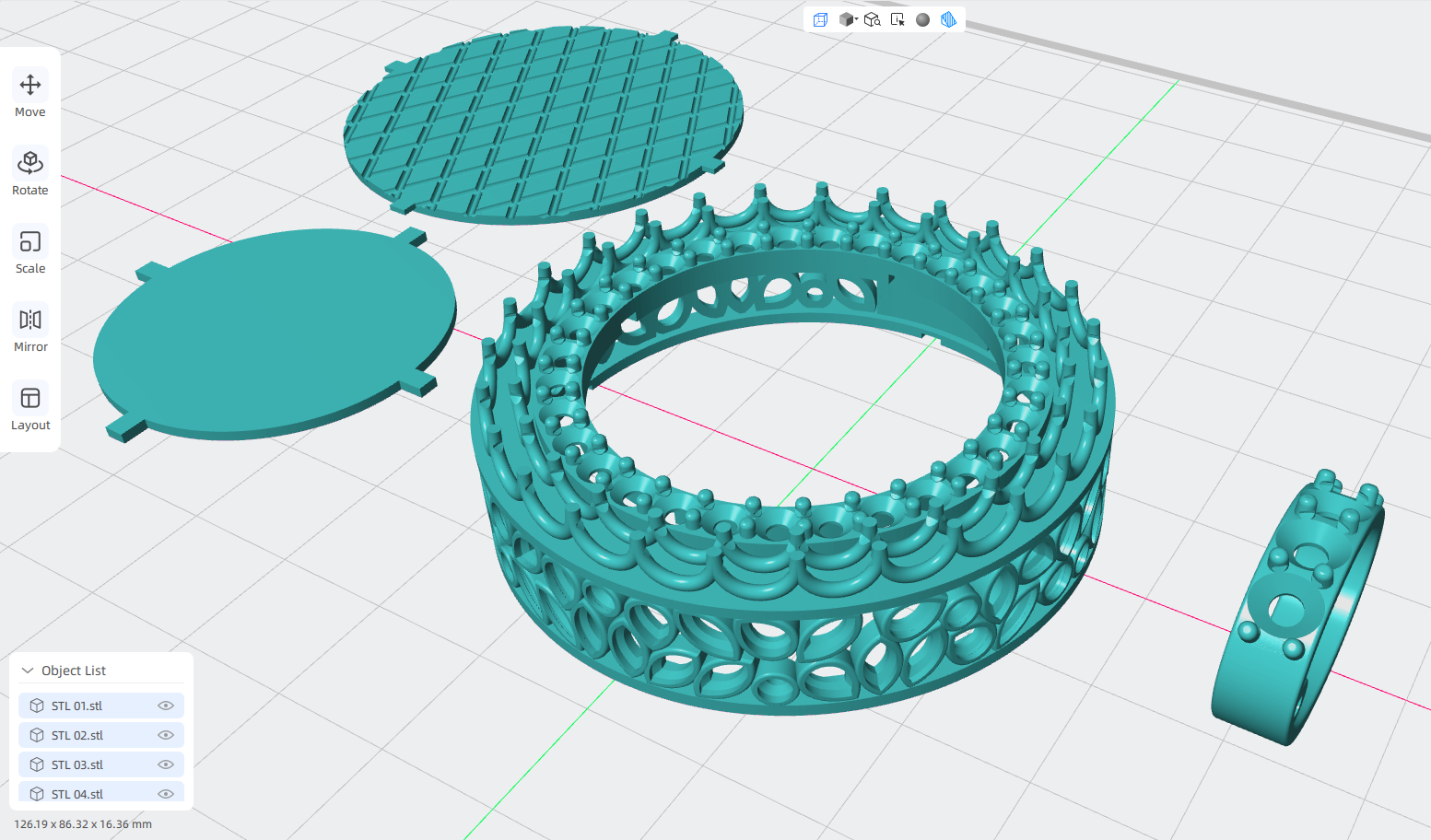Hide STL 03.stl with its eye icon
The width and height of the screenshot is (1431, 840).
[166, 764]
